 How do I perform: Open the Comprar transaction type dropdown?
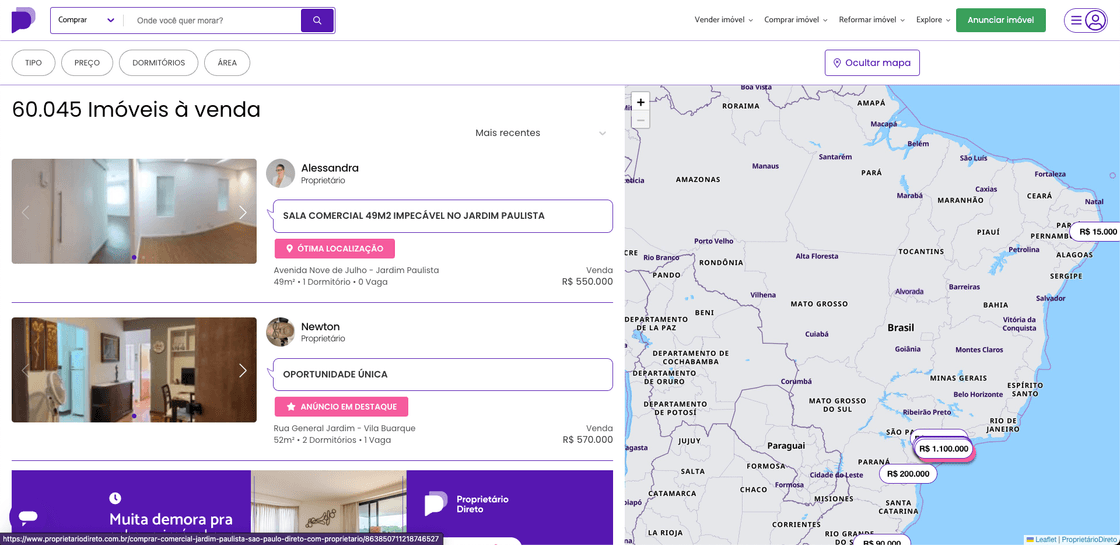[x=86, y=21]
